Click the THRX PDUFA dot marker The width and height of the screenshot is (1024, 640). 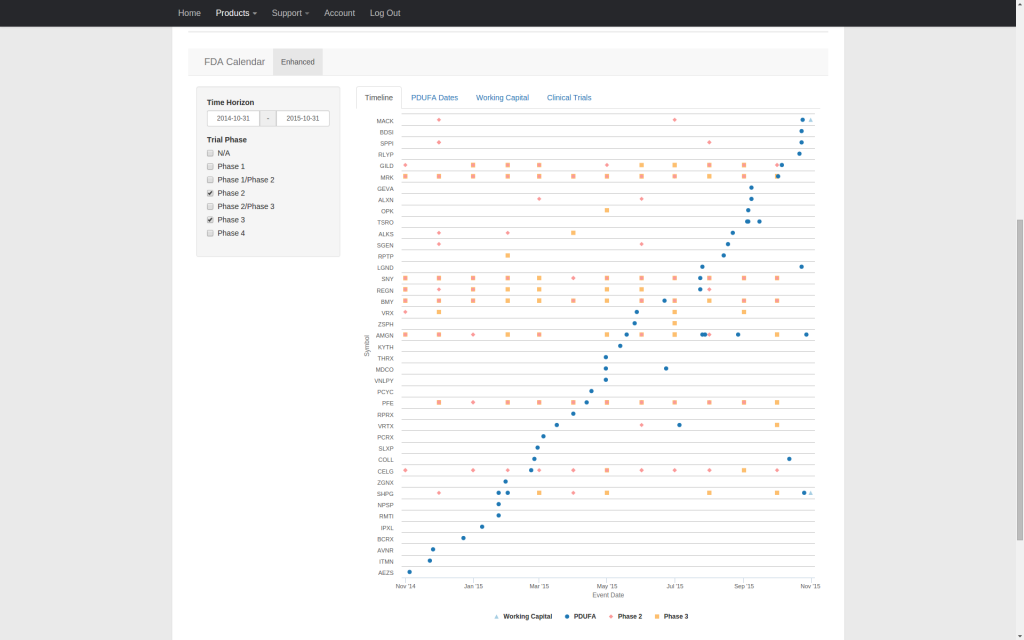(x=606, y=357)
